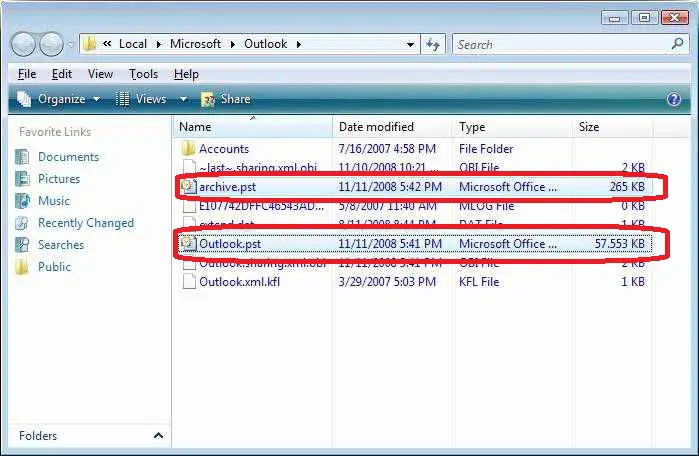Click the Views grid icon in toolbar

pyautogui.click(x=122, y=99)
